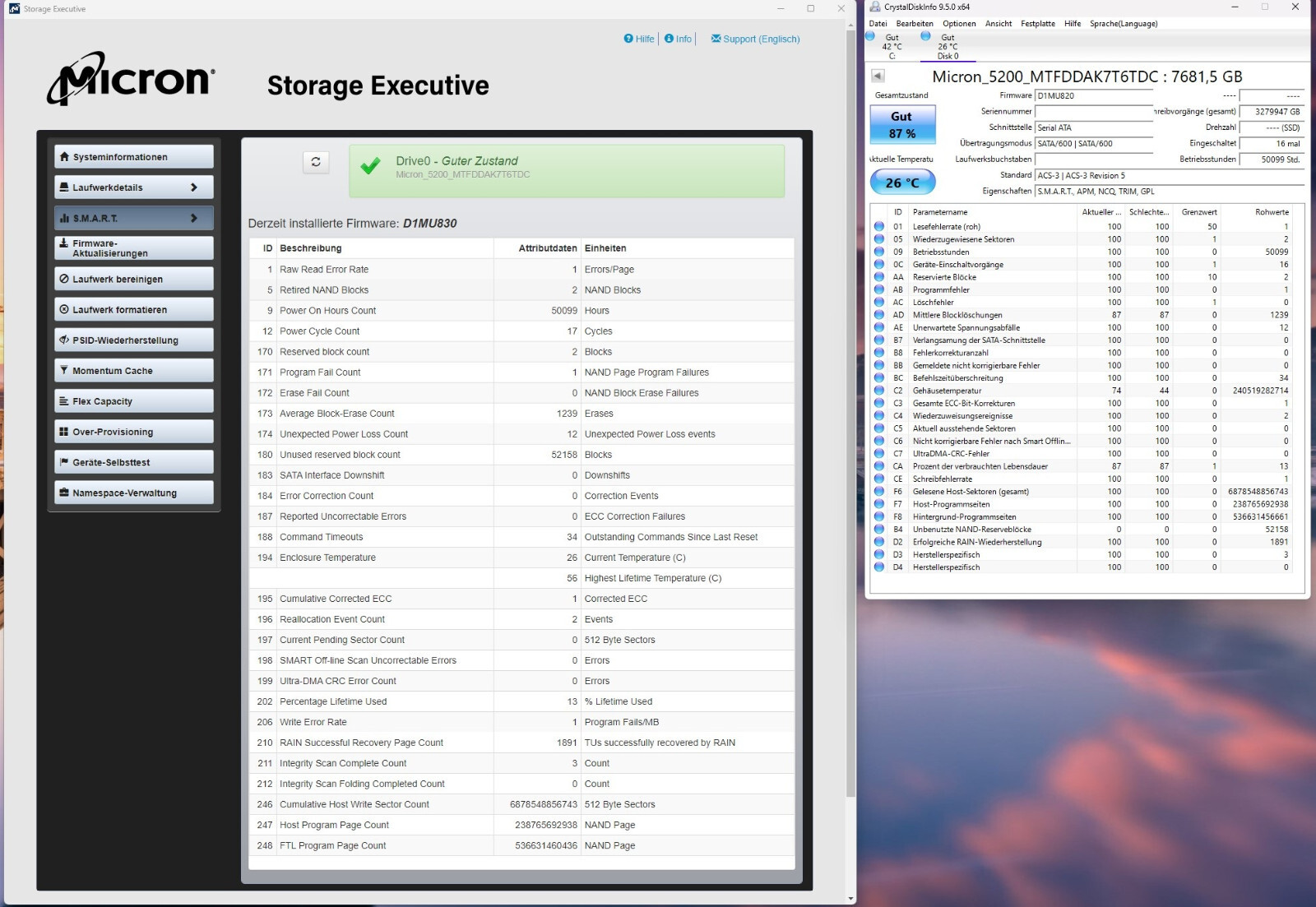Open Over-Provisioning settings
Viewport: 1316px width, 907px height.
click(x=134, y=432)
